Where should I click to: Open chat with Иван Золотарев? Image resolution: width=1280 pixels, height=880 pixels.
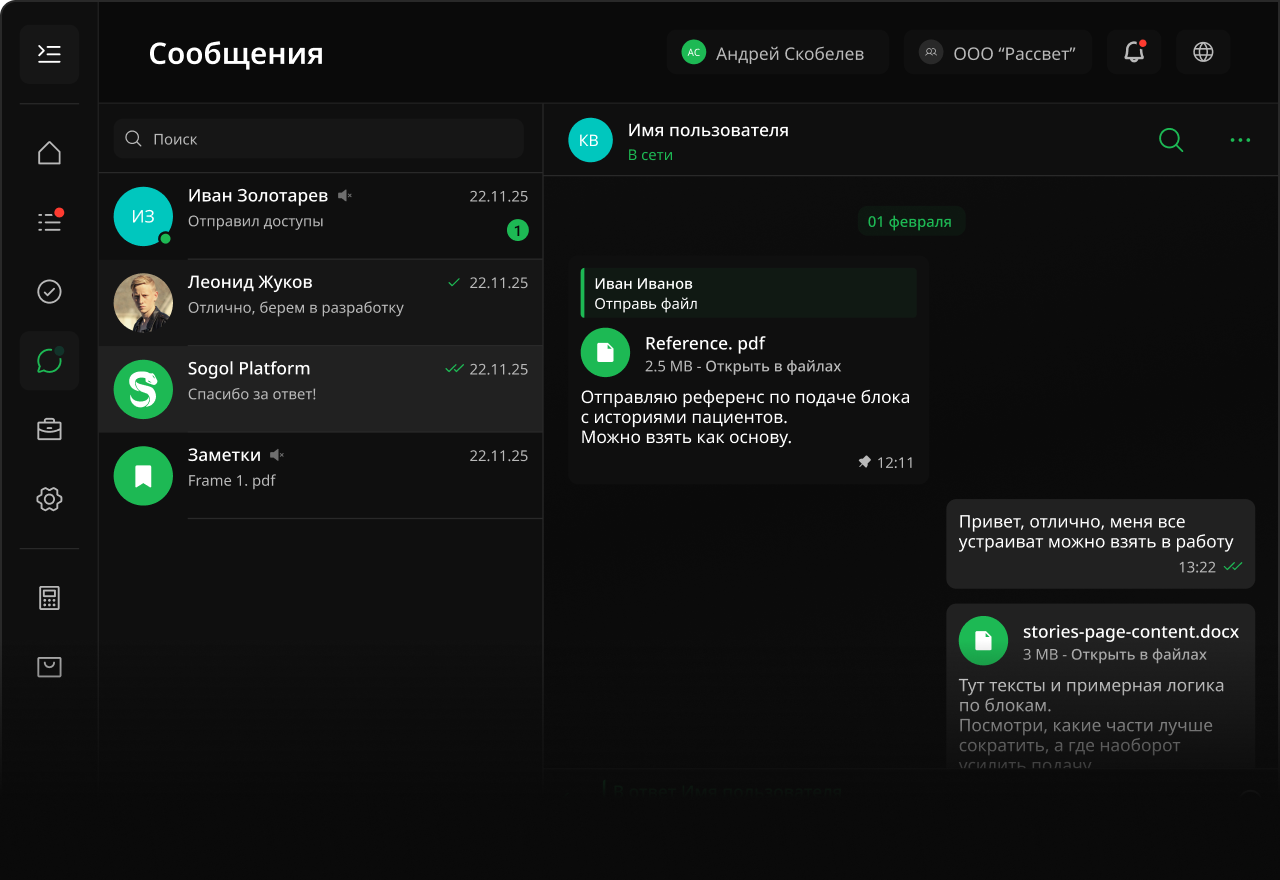[x=320, y=216]
